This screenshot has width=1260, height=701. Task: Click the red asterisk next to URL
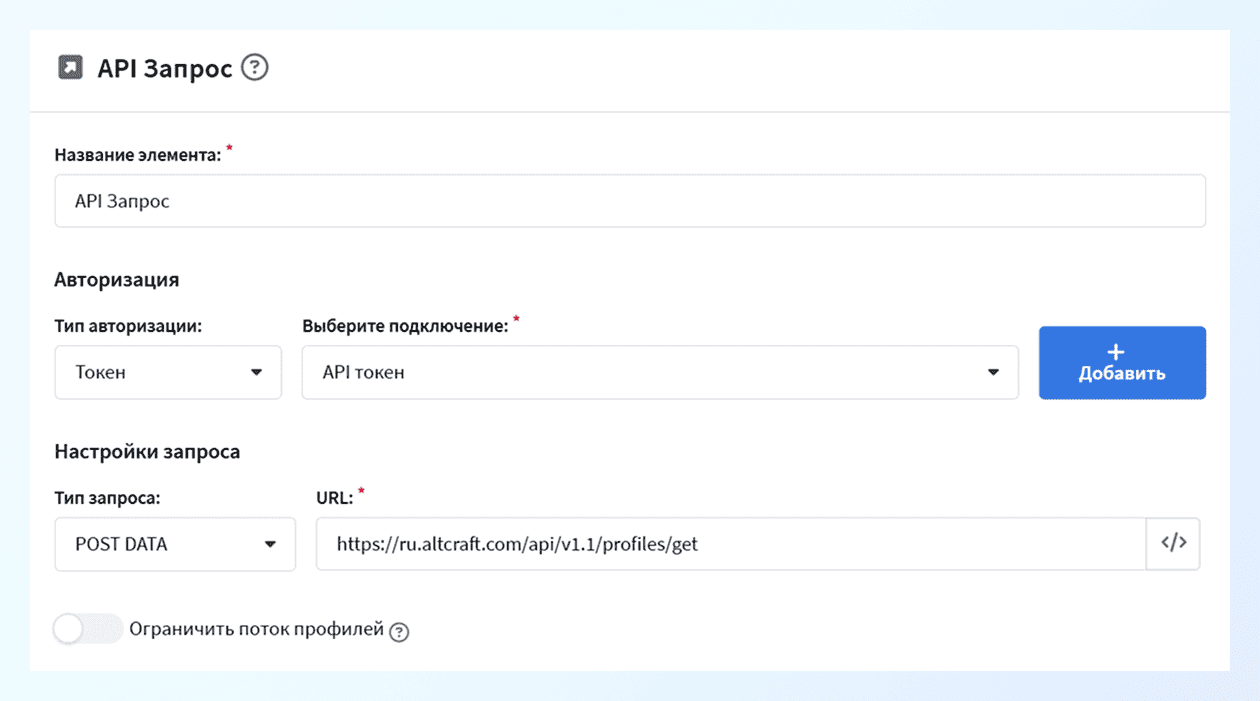(359, 491)
